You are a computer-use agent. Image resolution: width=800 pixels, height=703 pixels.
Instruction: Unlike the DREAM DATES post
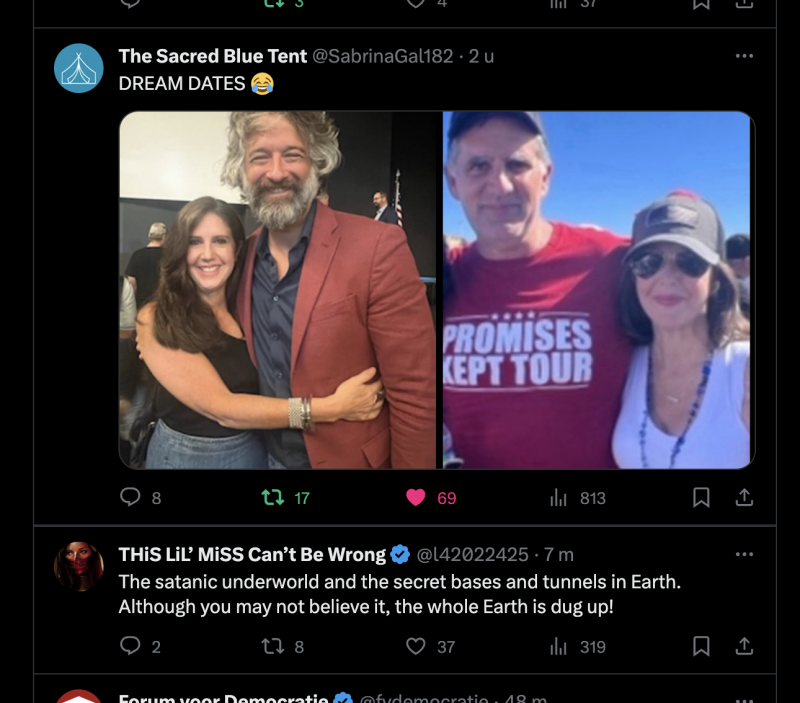[416, 497]
